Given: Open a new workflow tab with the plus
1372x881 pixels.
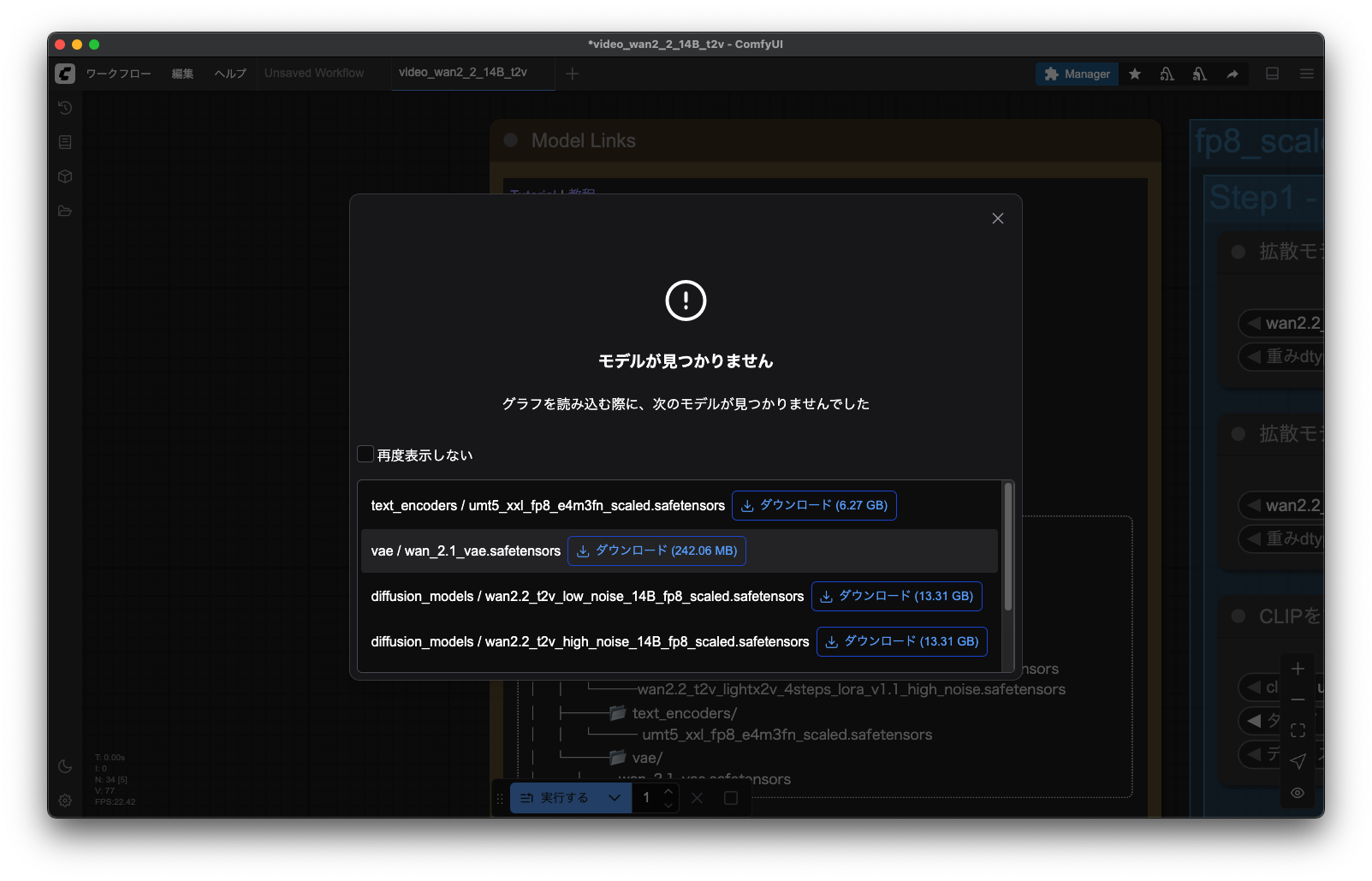Looking at the screenshot, I should [x=573, y=74].
